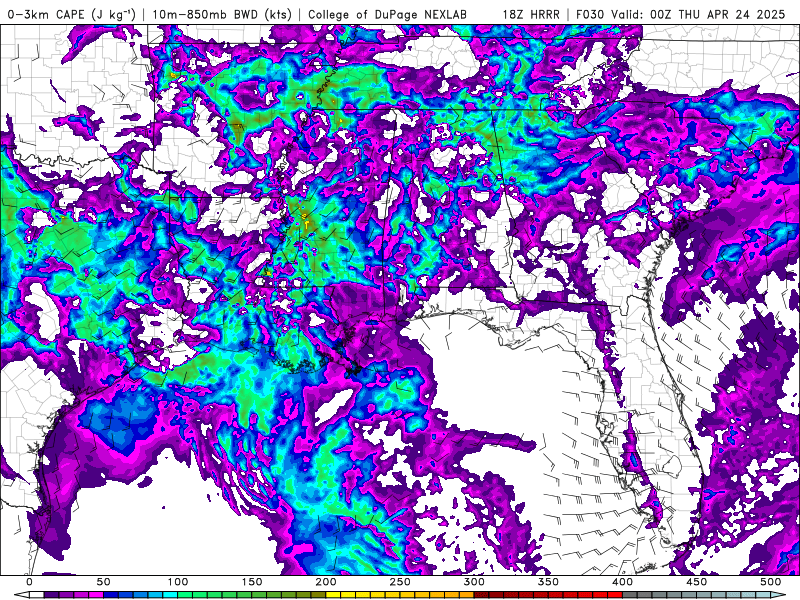
Task: Click the colorbar label "300"
Action: pyautogui.click(x=474, y=582)
